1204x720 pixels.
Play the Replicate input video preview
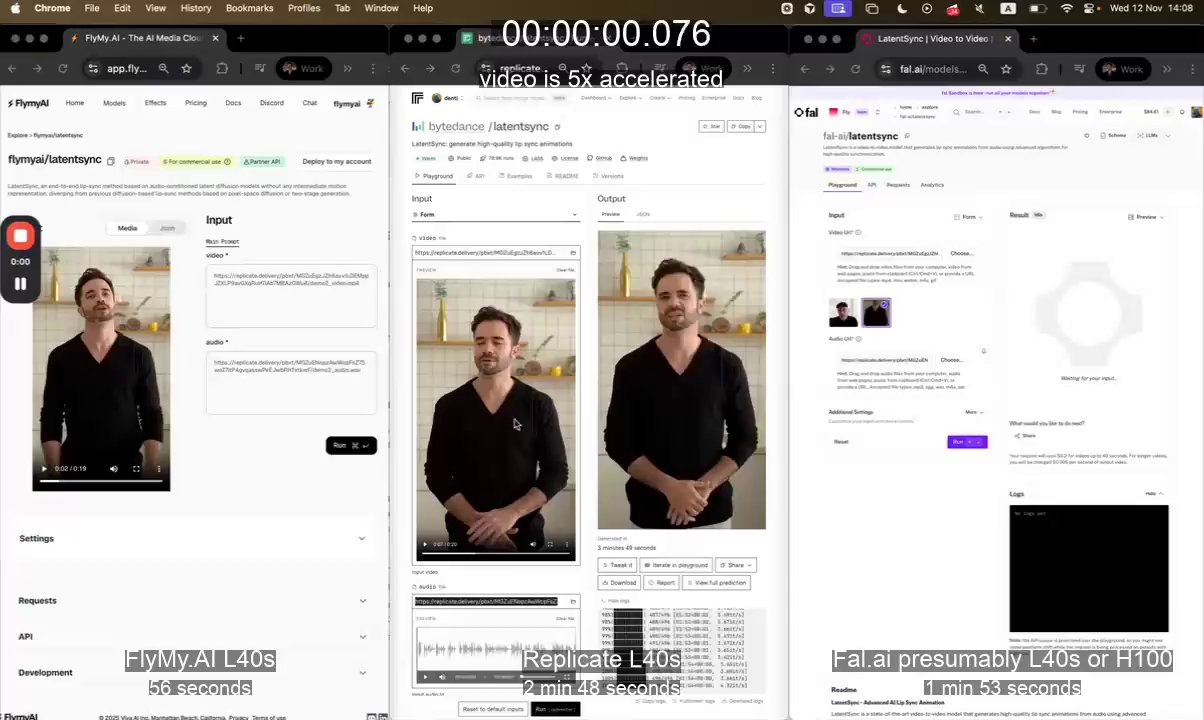point(426,545)
